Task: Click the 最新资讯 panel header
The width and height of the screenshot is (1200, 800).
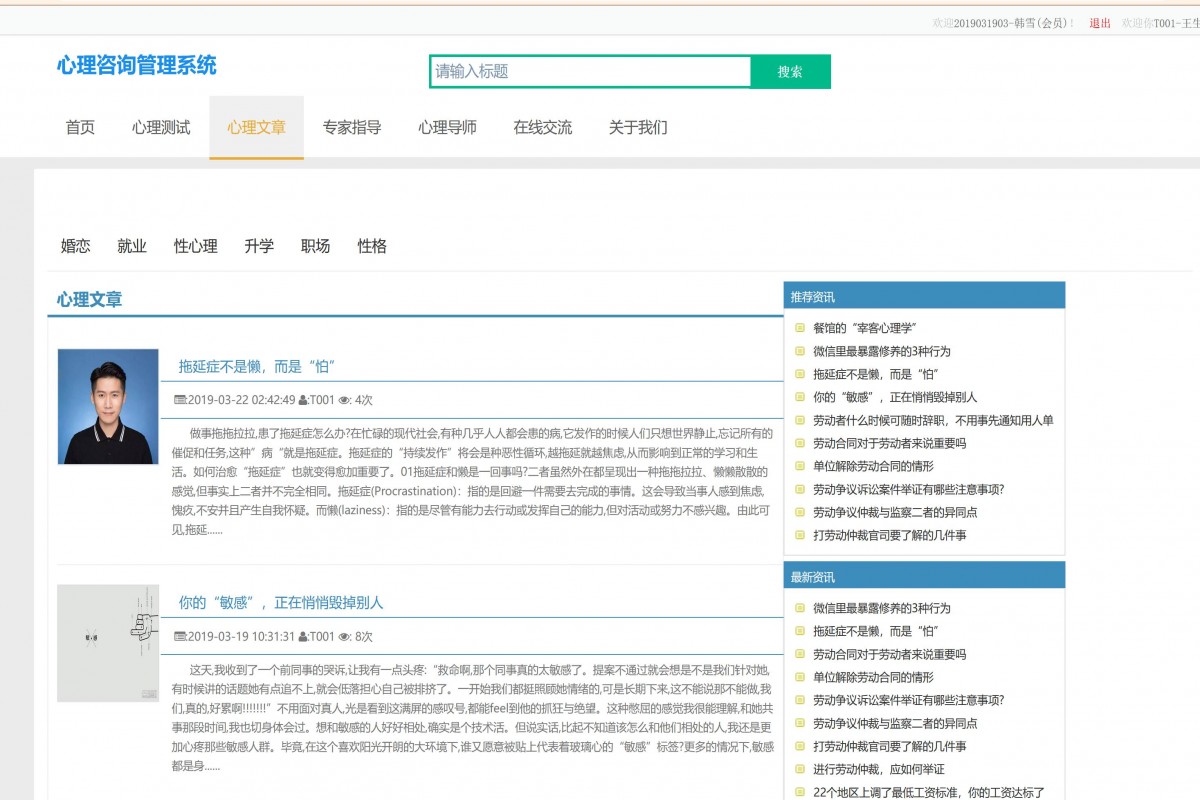Action: pos(924,574)
